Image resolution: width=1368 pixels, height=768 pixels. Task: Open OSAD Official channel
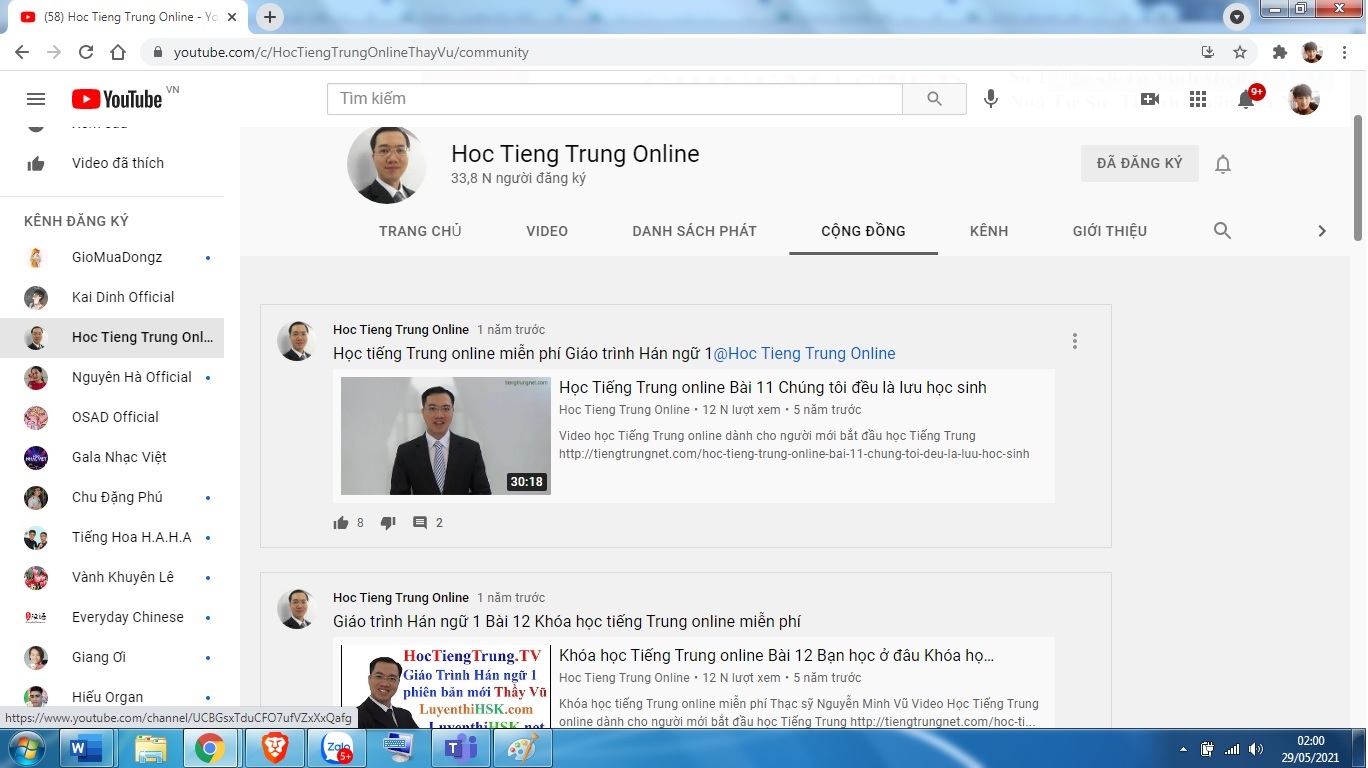point(112,417)
